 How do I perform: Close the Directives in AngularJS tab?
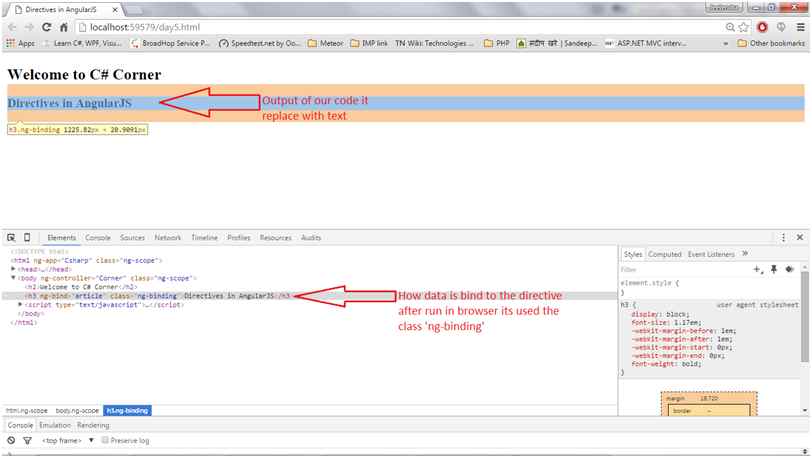[x=115, y=9]
